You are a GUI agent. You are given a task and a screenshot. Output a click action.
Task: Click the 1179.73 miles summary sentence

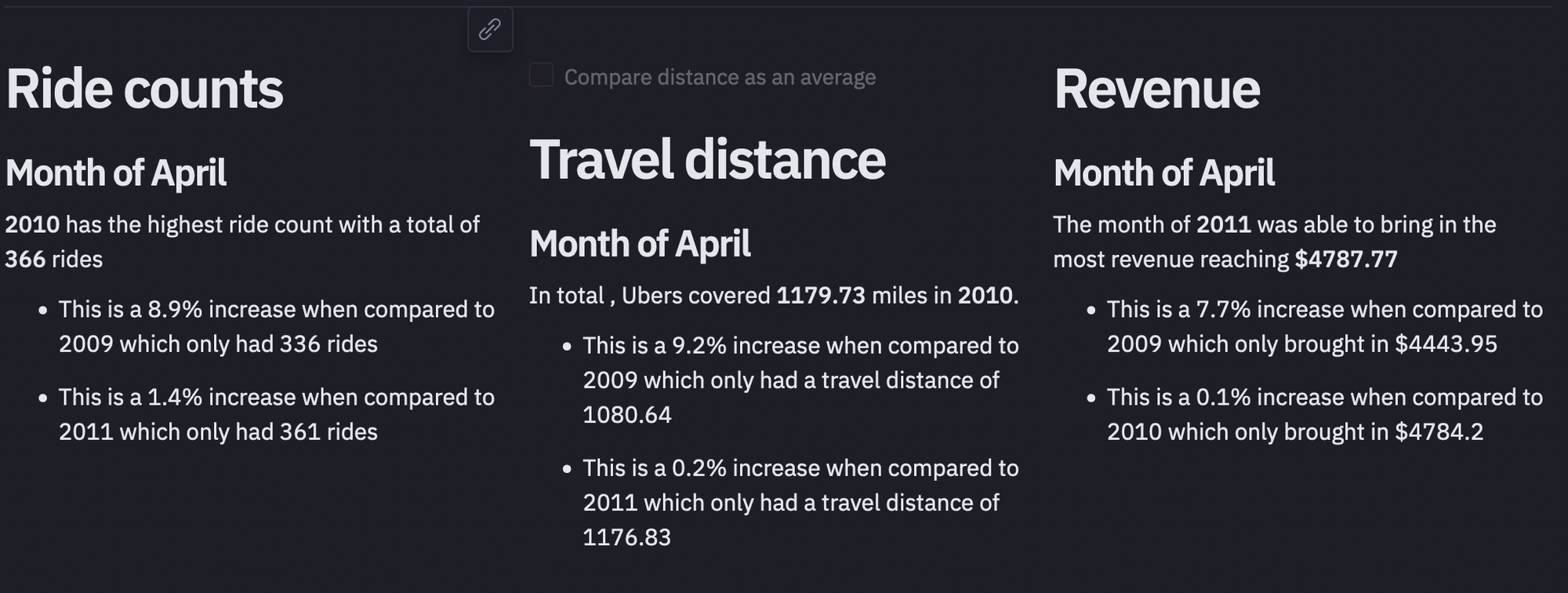pyautogui.click(x=774, y=295)
